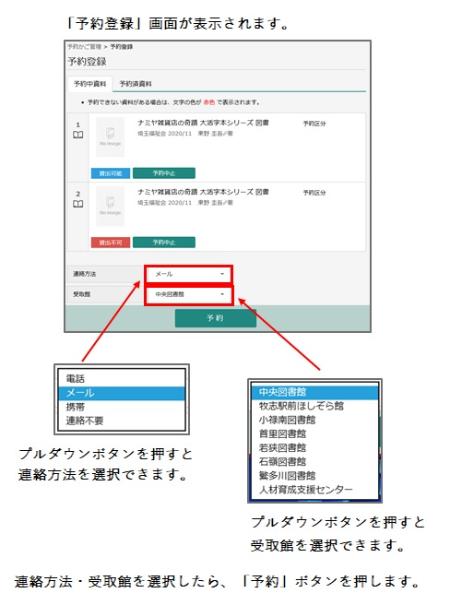Screen dimensions: 450x605
Task: Select 電話 from the contact method list
Action: 75,379
